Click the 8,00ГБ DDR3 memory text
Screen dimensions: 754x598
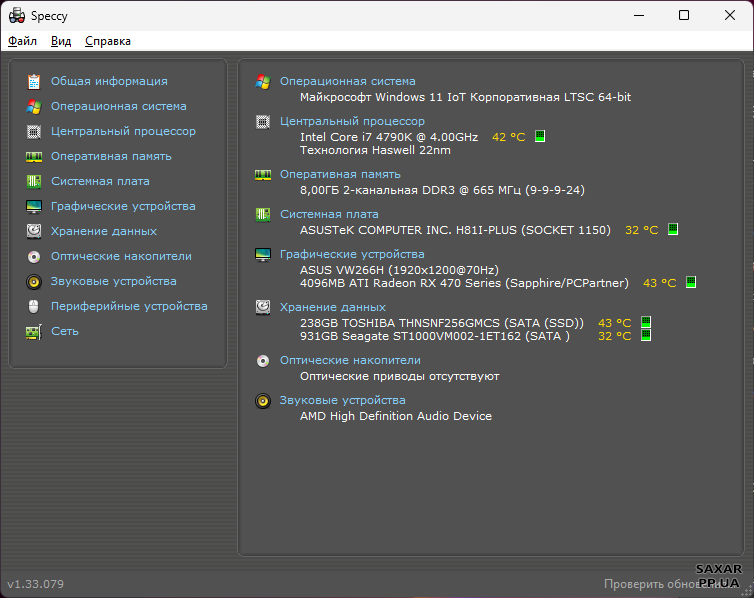click(442, 190)
